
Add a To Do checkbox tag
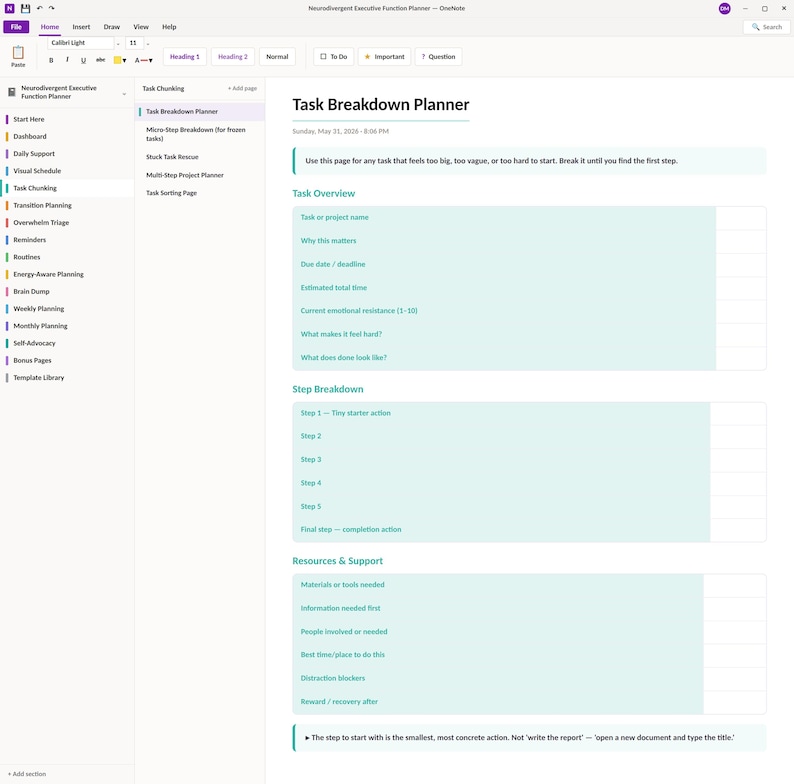[334, 57]
